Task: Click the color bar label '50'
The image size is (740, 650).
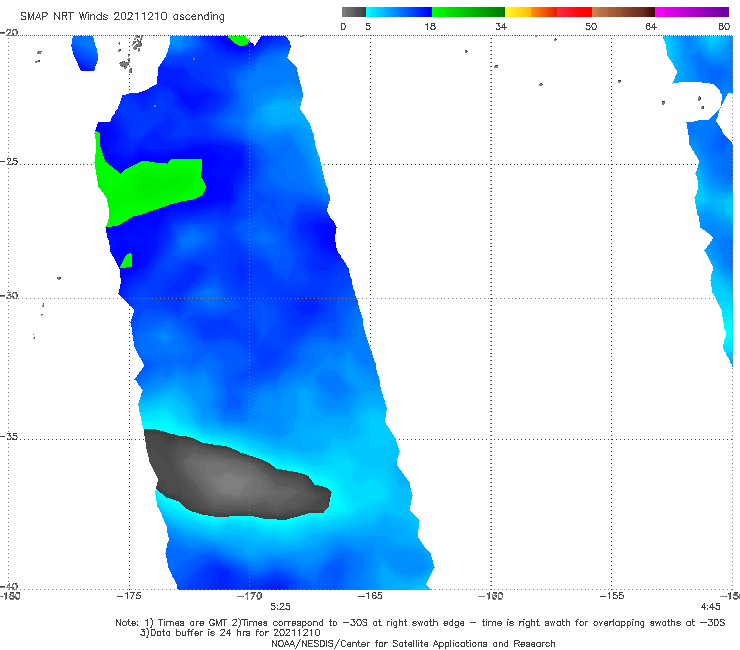Action: tap(591, 26)
